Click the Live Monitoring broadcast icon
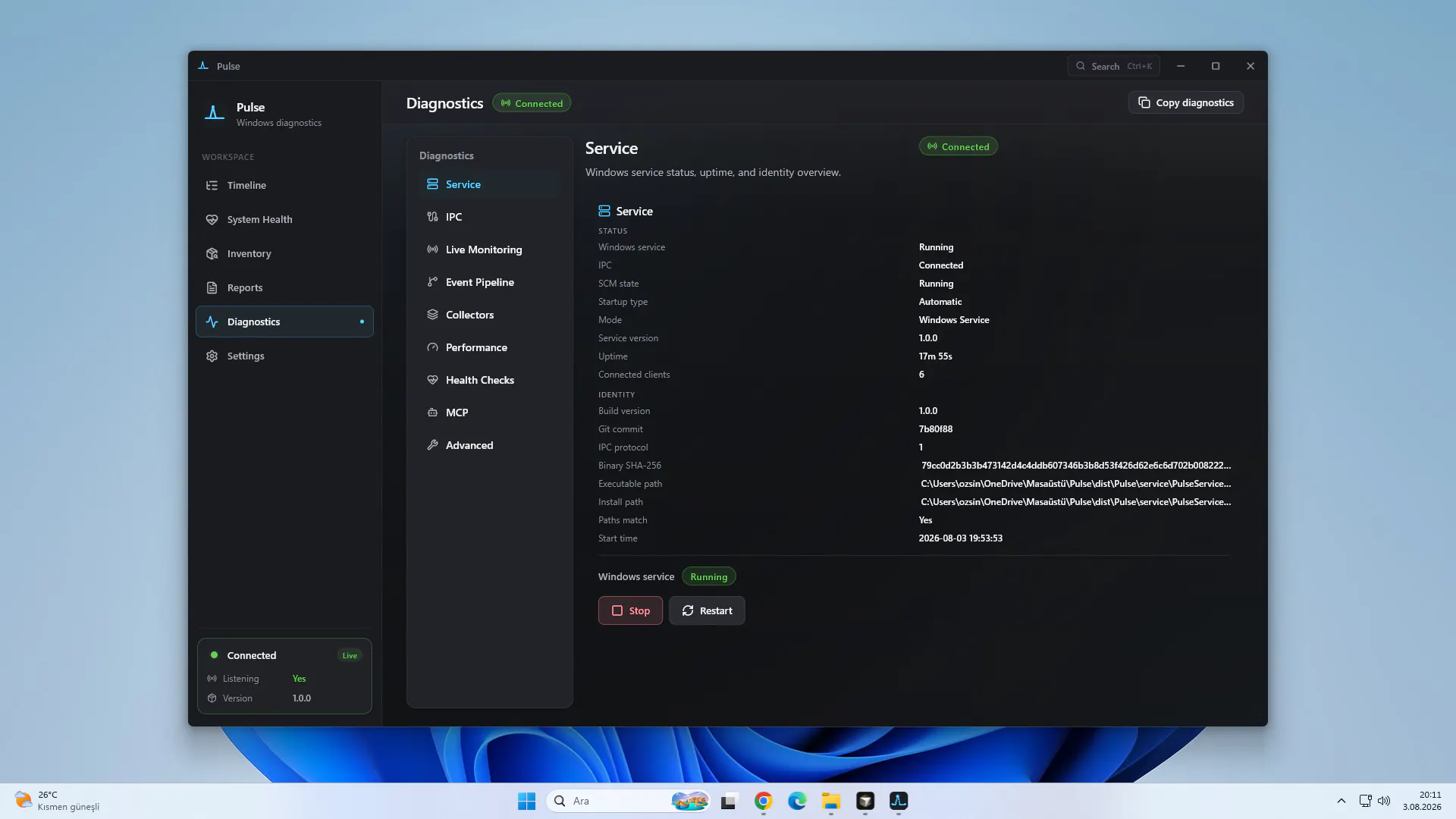 432,249
